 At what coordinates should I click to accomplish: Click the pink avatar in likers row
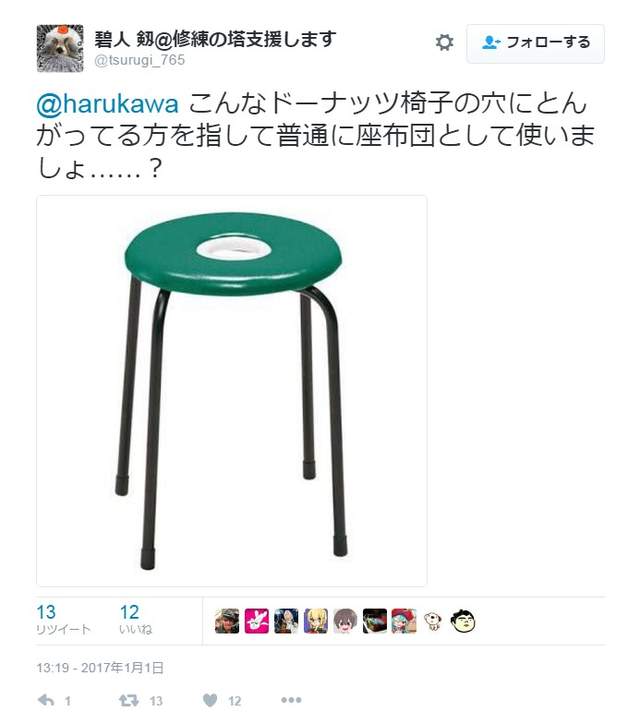tap(257, 621)
